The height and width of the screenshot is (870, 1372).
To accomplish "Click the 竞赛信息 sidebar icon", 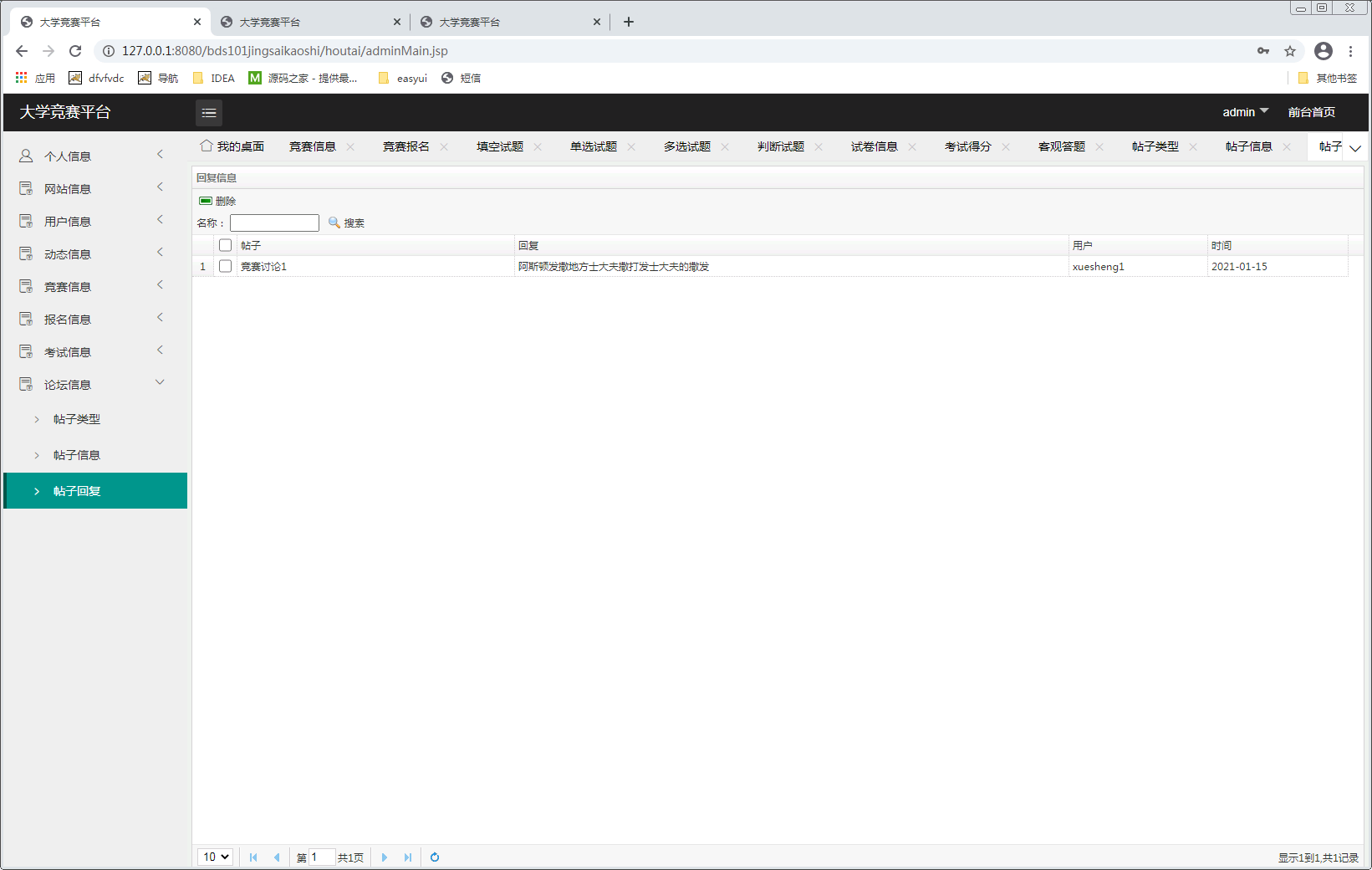I will [26, 286].
